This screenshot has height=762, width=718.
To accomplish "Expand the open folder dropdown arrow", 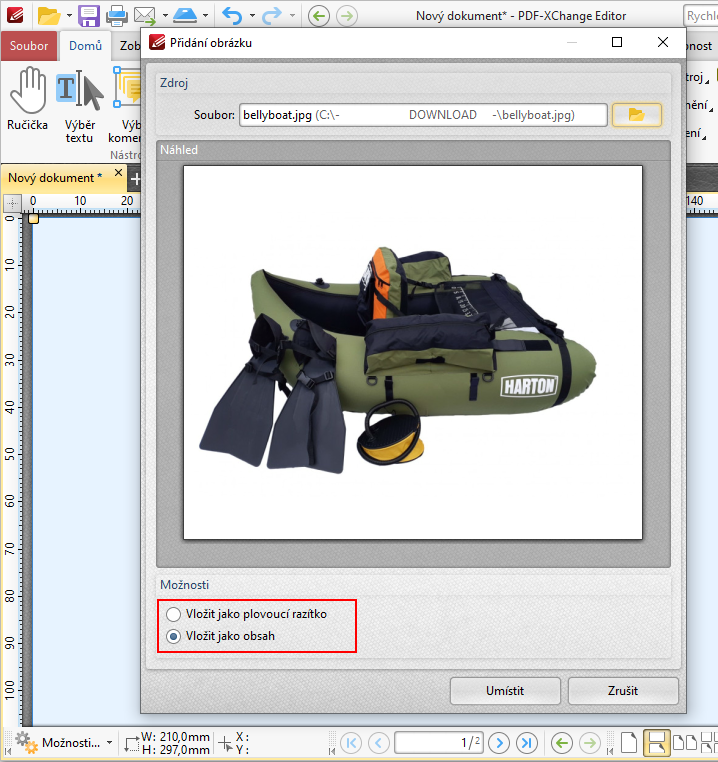I will (68, 15).
